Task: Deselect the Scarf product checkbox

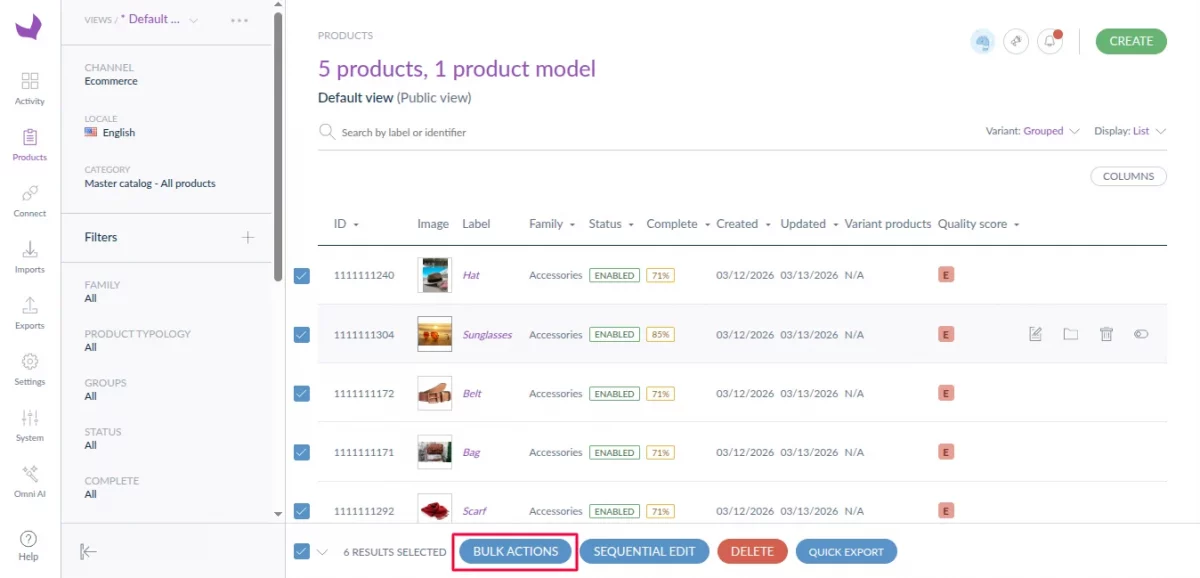Action: [x=301, y=510]
